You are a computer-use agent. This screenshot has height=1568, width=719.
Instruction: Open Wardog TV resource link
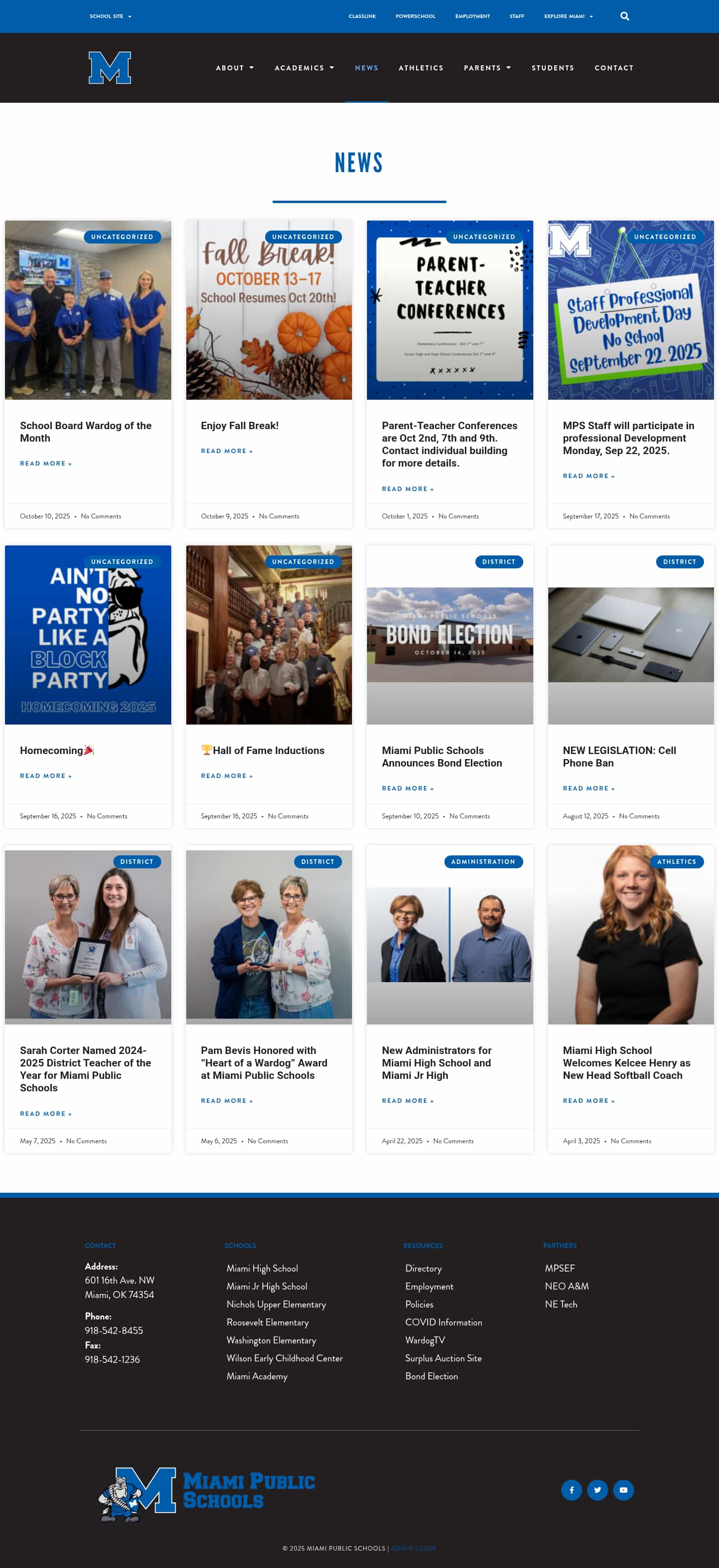point(425,1340)
